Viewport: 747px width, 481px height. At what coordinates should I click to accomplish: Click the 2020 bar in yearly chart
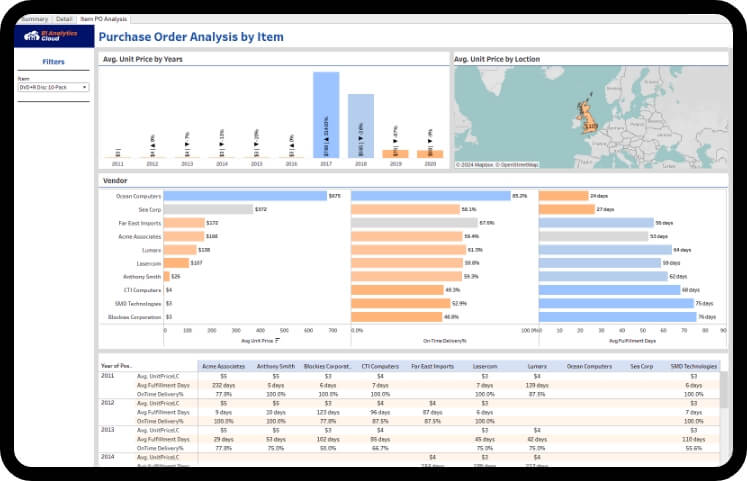pyautogui.click(x=430, y=154)
